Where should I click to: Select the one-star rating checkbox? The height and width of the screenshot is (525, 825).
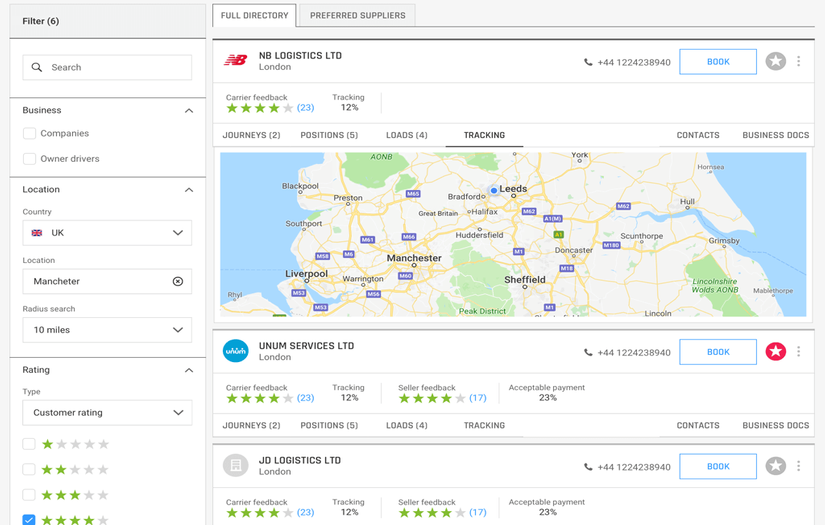(29, 444)
